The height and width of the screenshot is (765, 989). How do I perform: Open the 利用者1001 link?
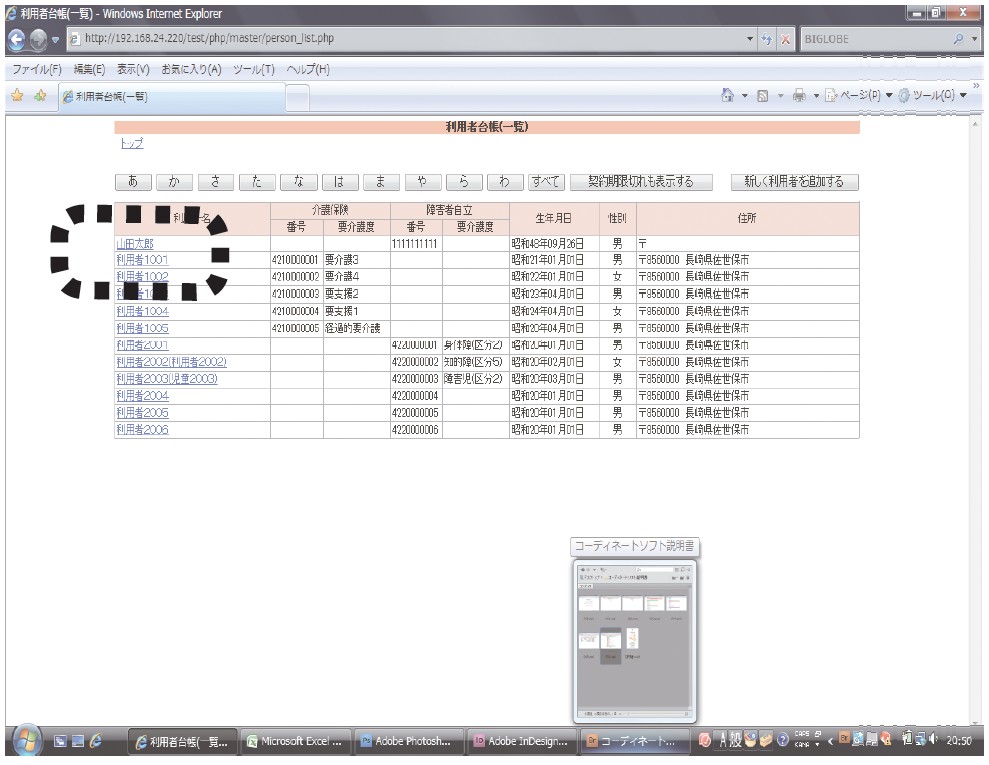click(x=143, y=260)
